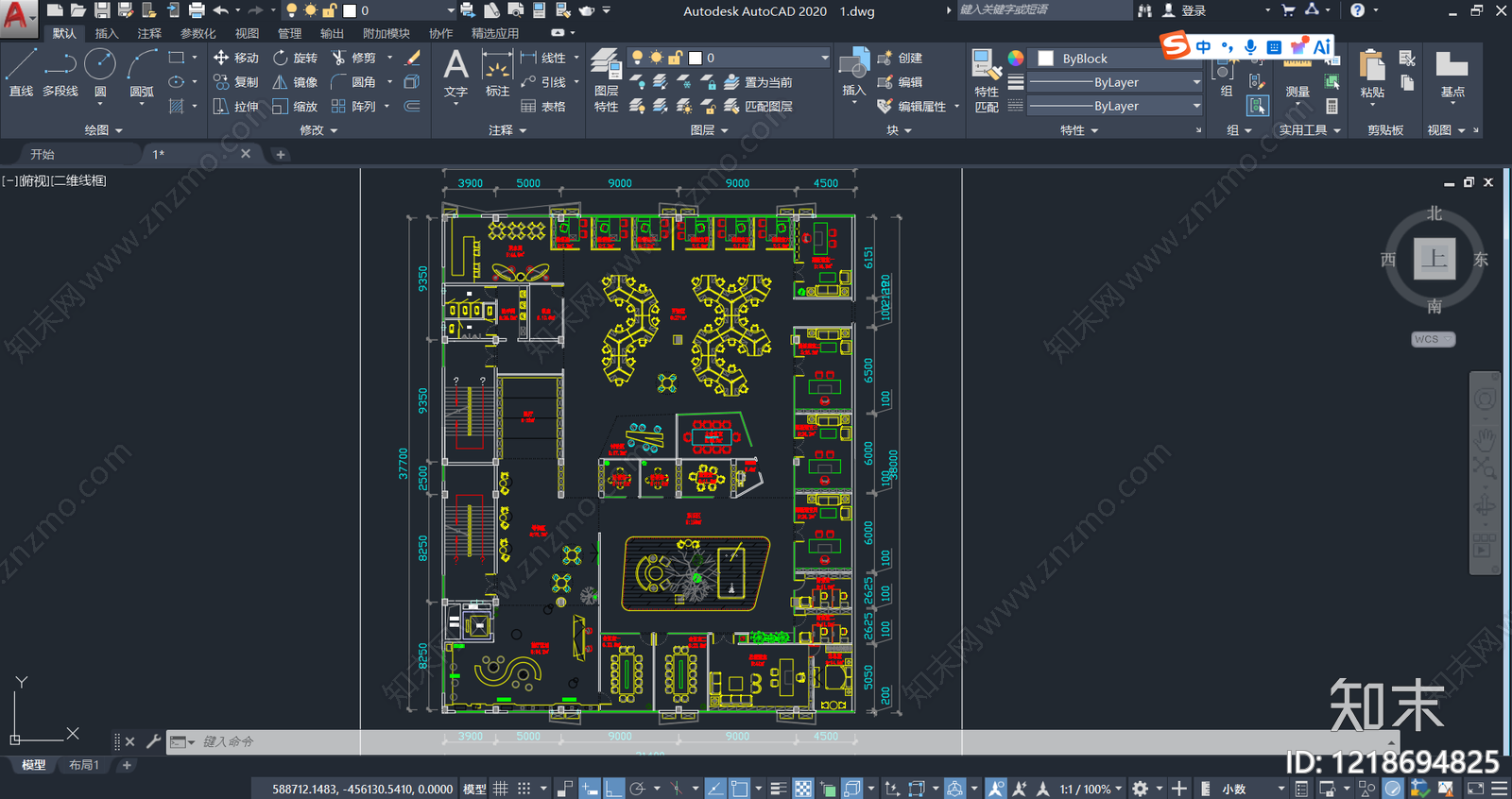1512x799 pixels.
Task: Toggle polar tracking in status bar
Action: coord(638,789)
